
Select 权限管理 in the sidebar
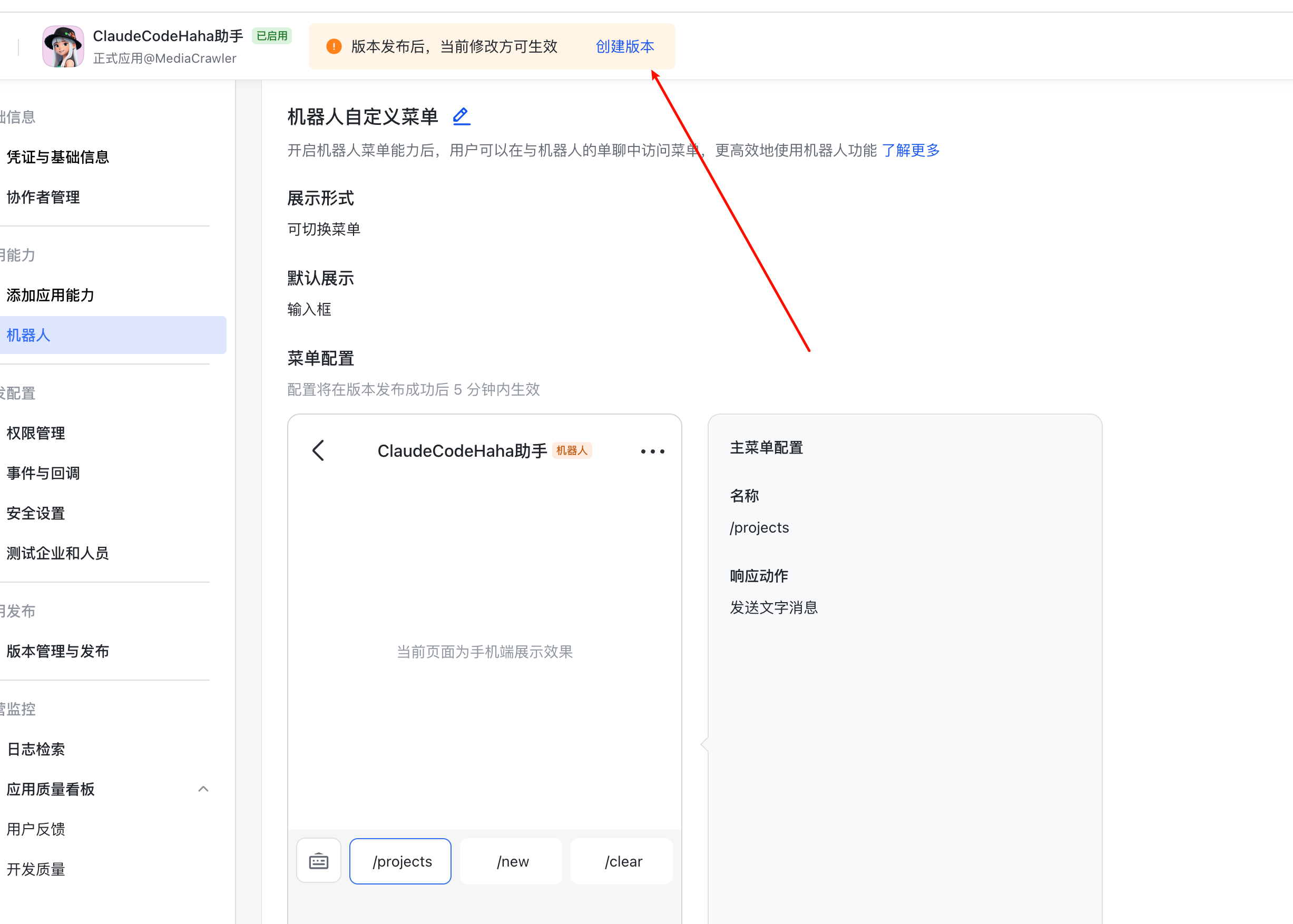(x=36, y=433)
